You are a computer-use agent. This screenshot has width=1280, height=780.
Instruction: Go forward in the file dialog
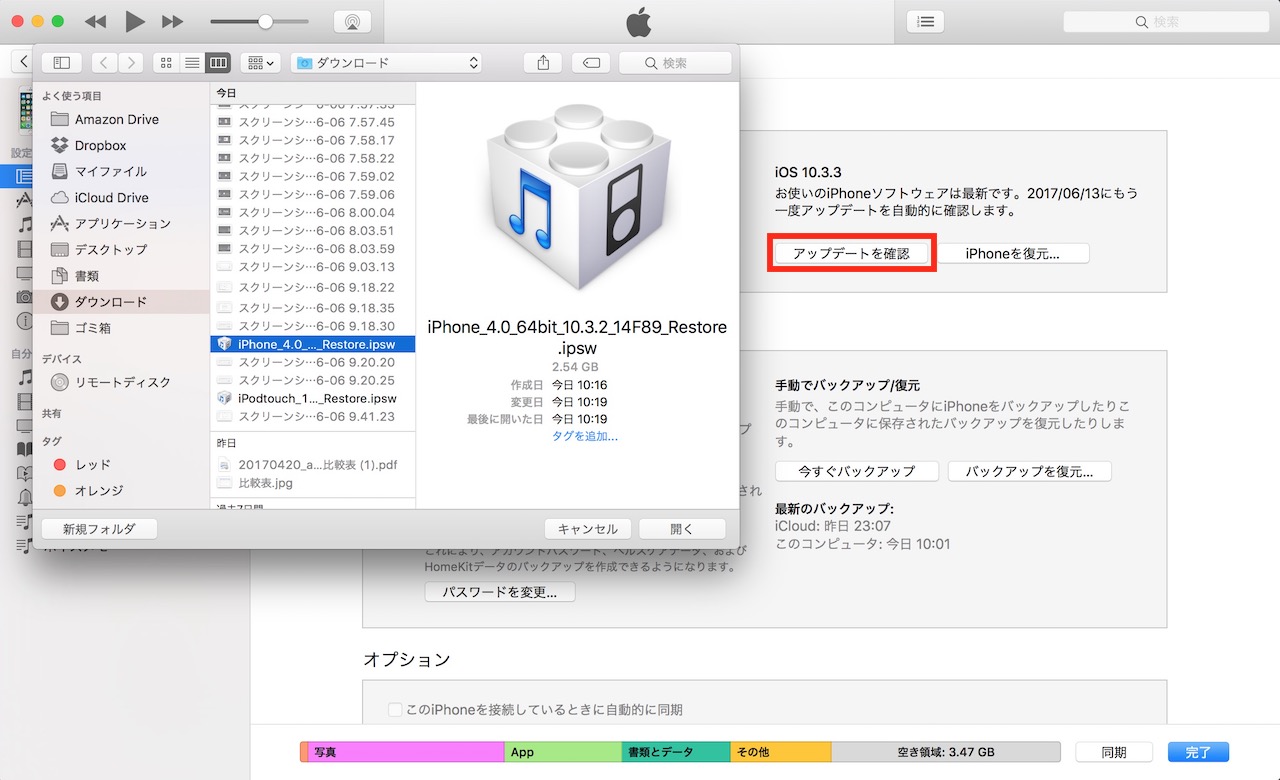tap(131, 62)
